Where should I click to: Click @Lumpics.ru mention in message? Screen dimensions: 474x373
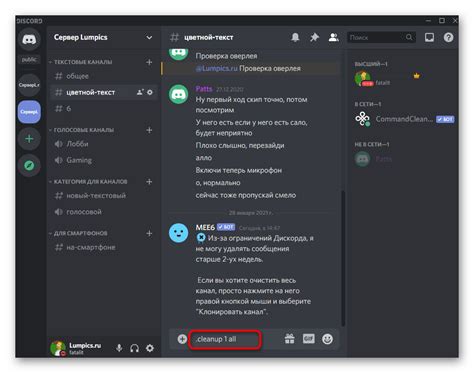point(216,68)
